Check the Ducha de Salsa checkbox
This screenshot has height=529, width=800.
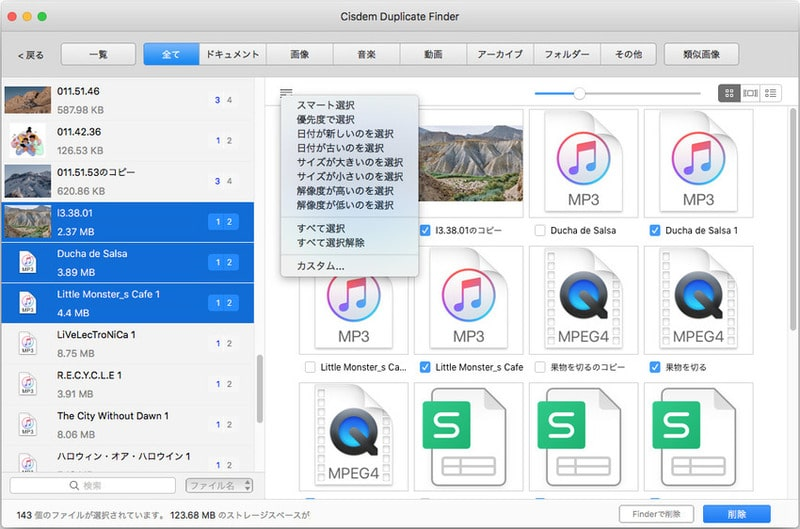tap(541, 230)
